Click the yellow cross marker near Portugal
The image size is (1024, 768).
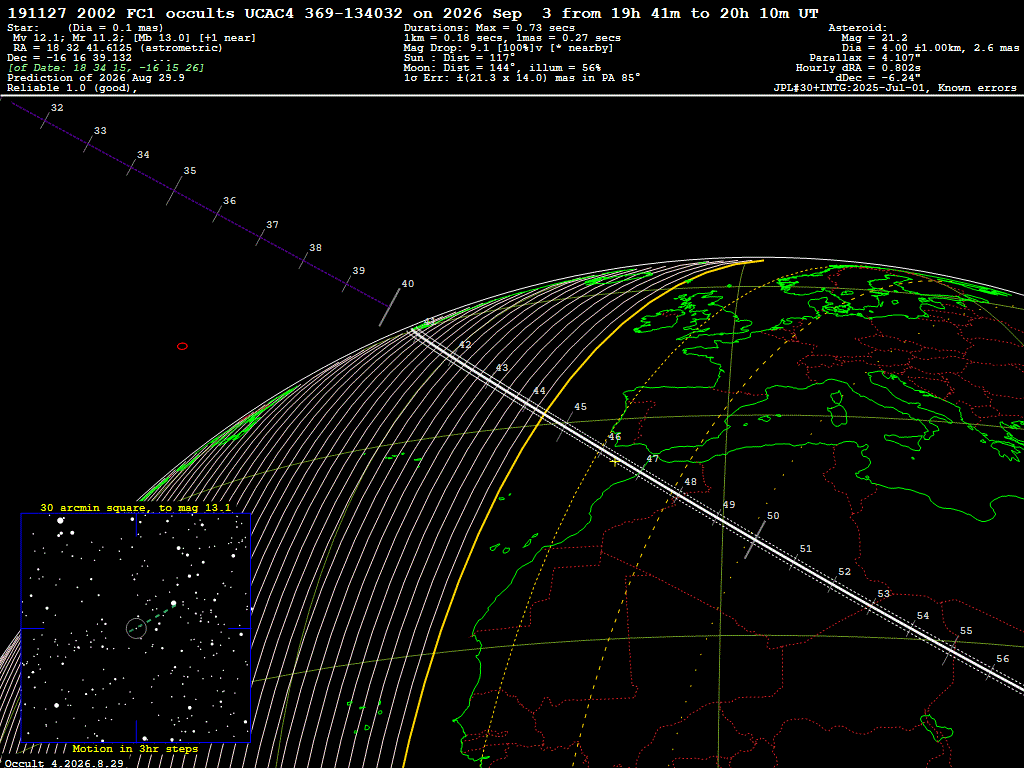[615, 462]
